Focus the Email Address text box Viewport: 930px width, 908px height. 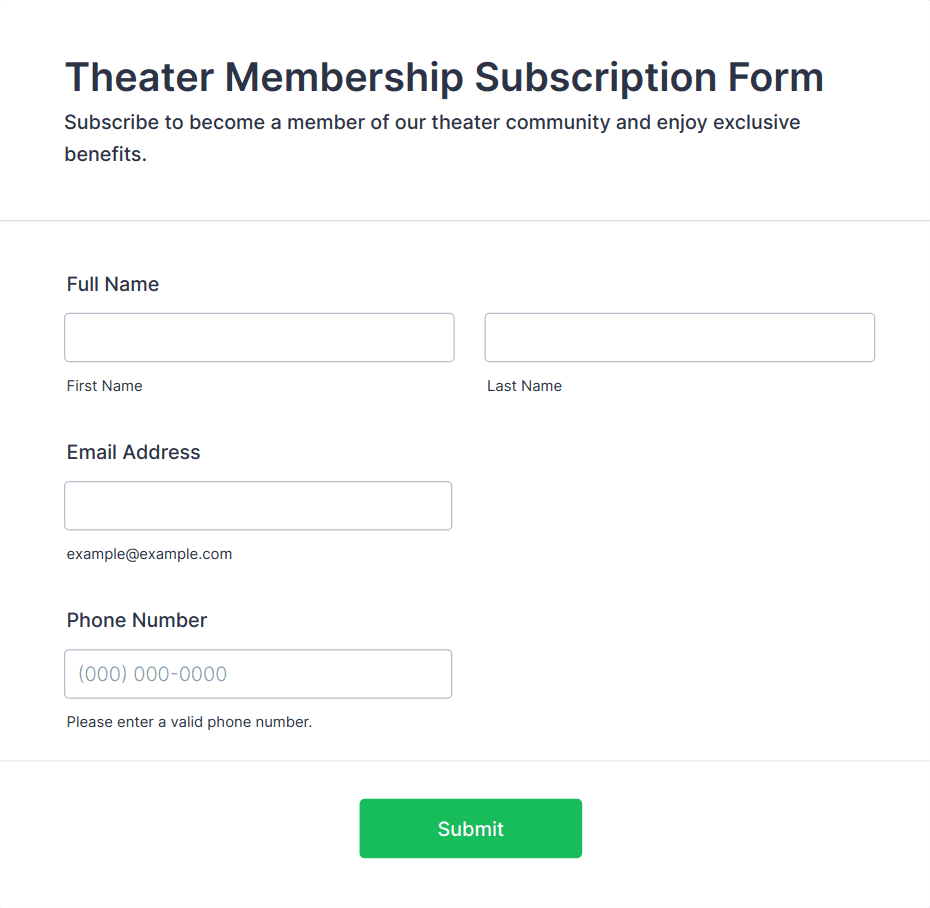pos(258,506)
